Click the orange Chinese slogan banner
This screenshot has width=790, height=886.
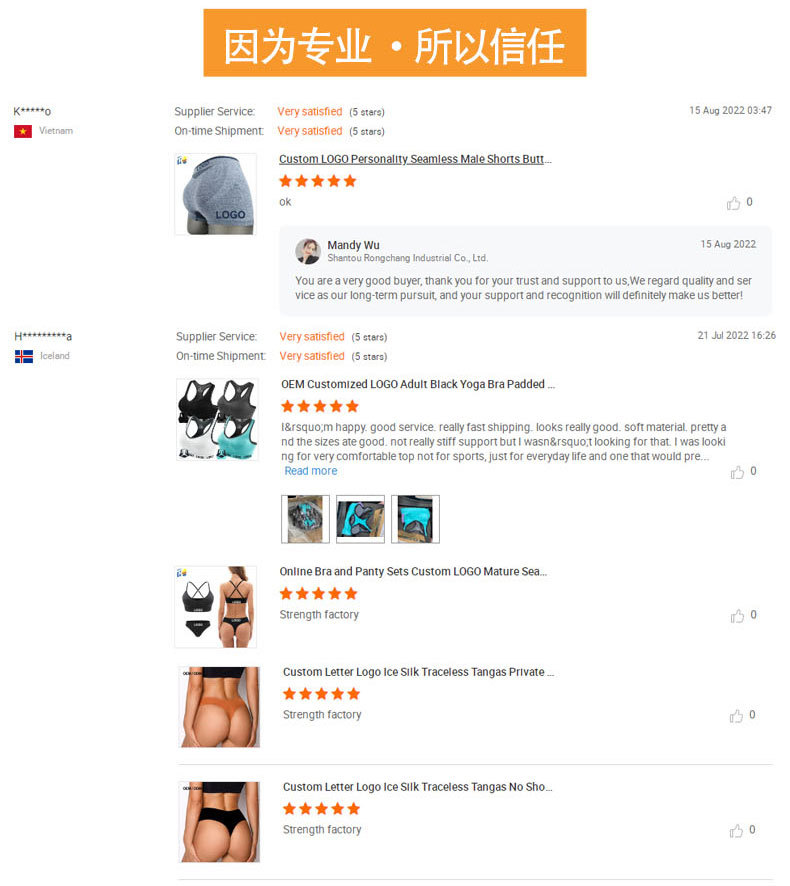[x=395, y=43]
